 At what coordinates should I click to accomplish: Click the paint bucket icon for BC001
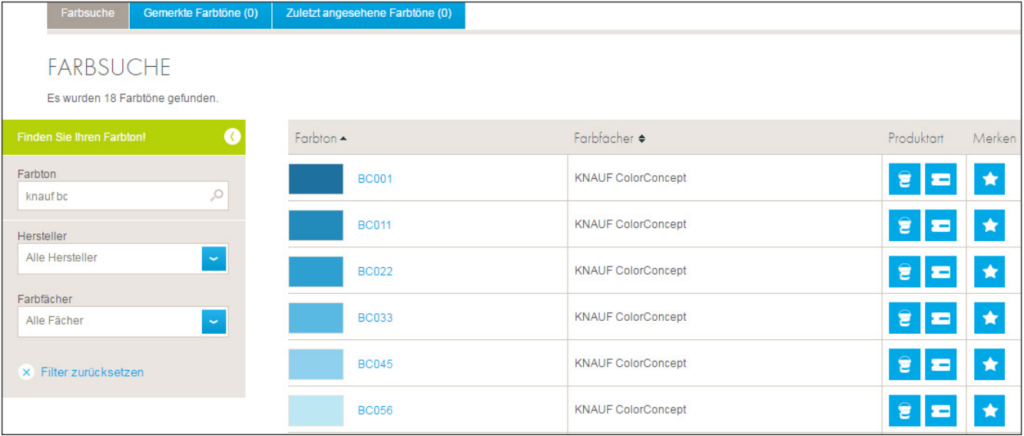tap(905, 179)
